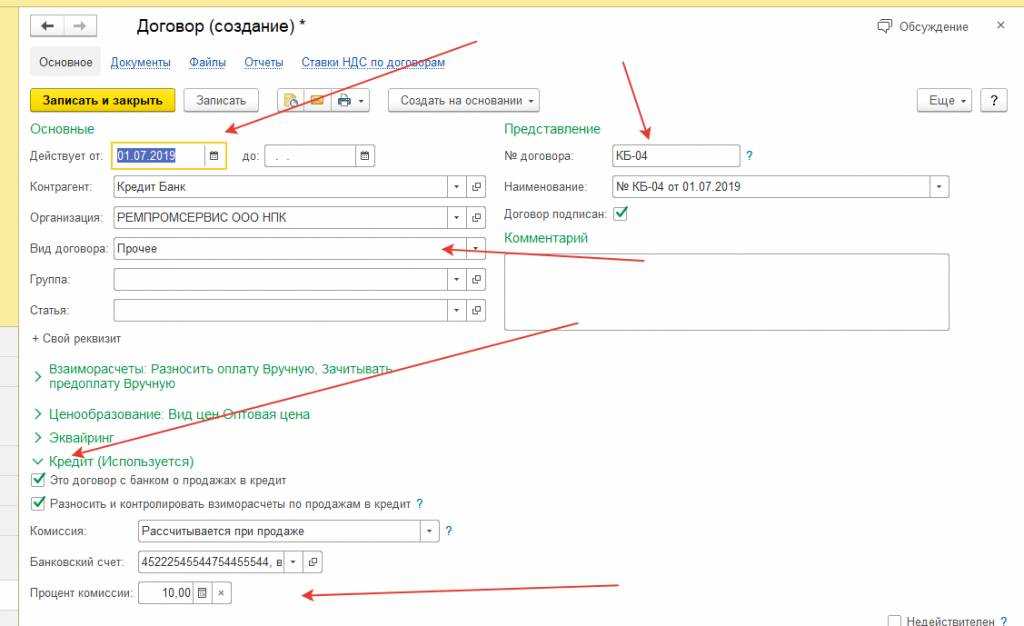The height and width of the screenshot is (626, 1024).
Task: Open the Банковский счет record icon
Action: (x=312, y=562)
